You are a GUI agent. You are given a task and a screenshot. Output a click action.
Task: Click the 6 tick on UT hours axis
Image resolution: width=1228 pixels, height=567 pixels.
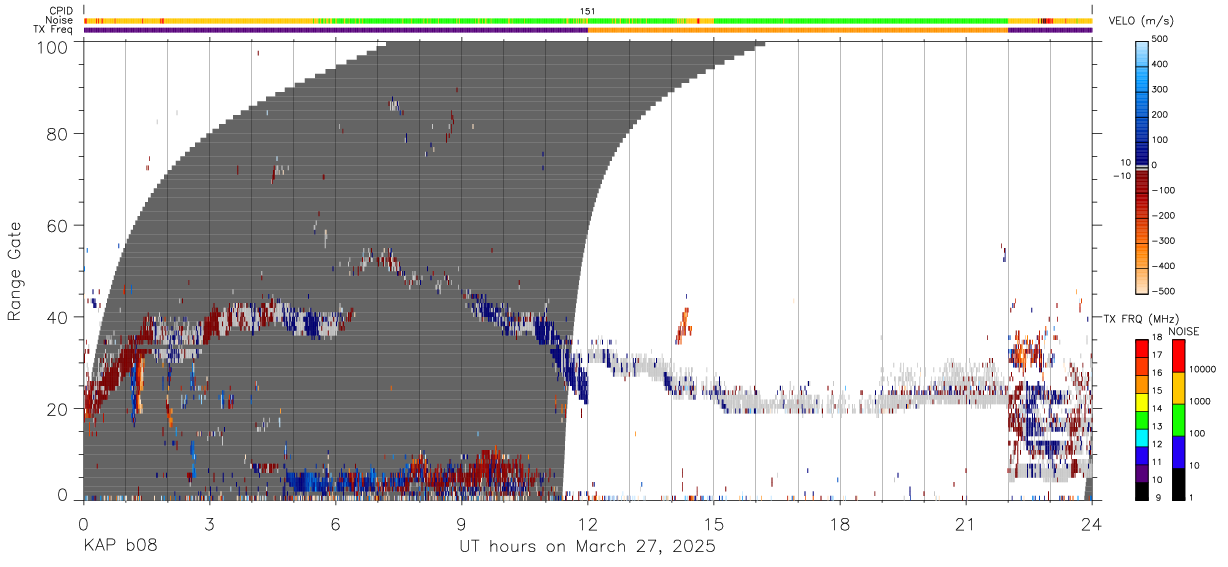[335, 524]
